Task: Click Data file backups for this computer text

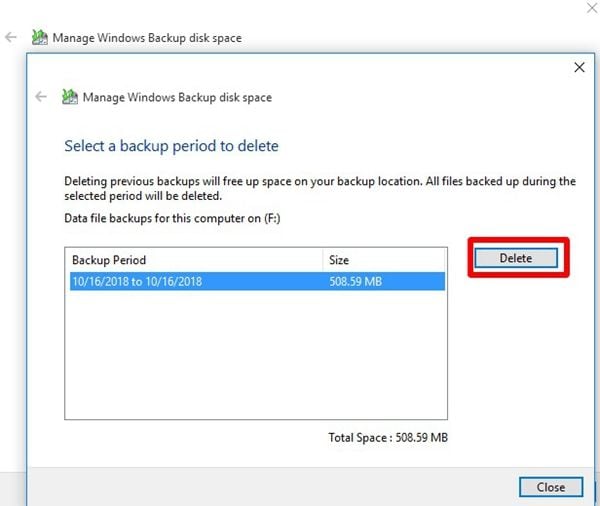Action: click(172, 218)
